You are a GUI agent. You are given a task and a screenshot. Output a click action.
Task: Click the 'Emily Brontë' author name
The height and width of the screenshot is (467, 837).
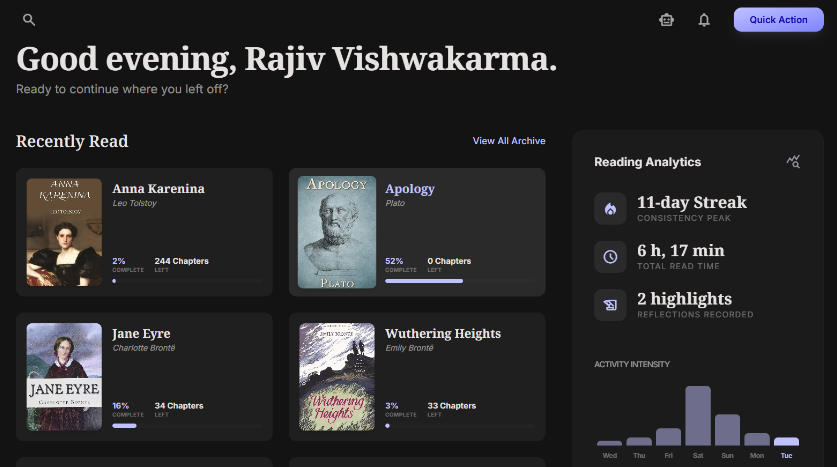[409, 348]
